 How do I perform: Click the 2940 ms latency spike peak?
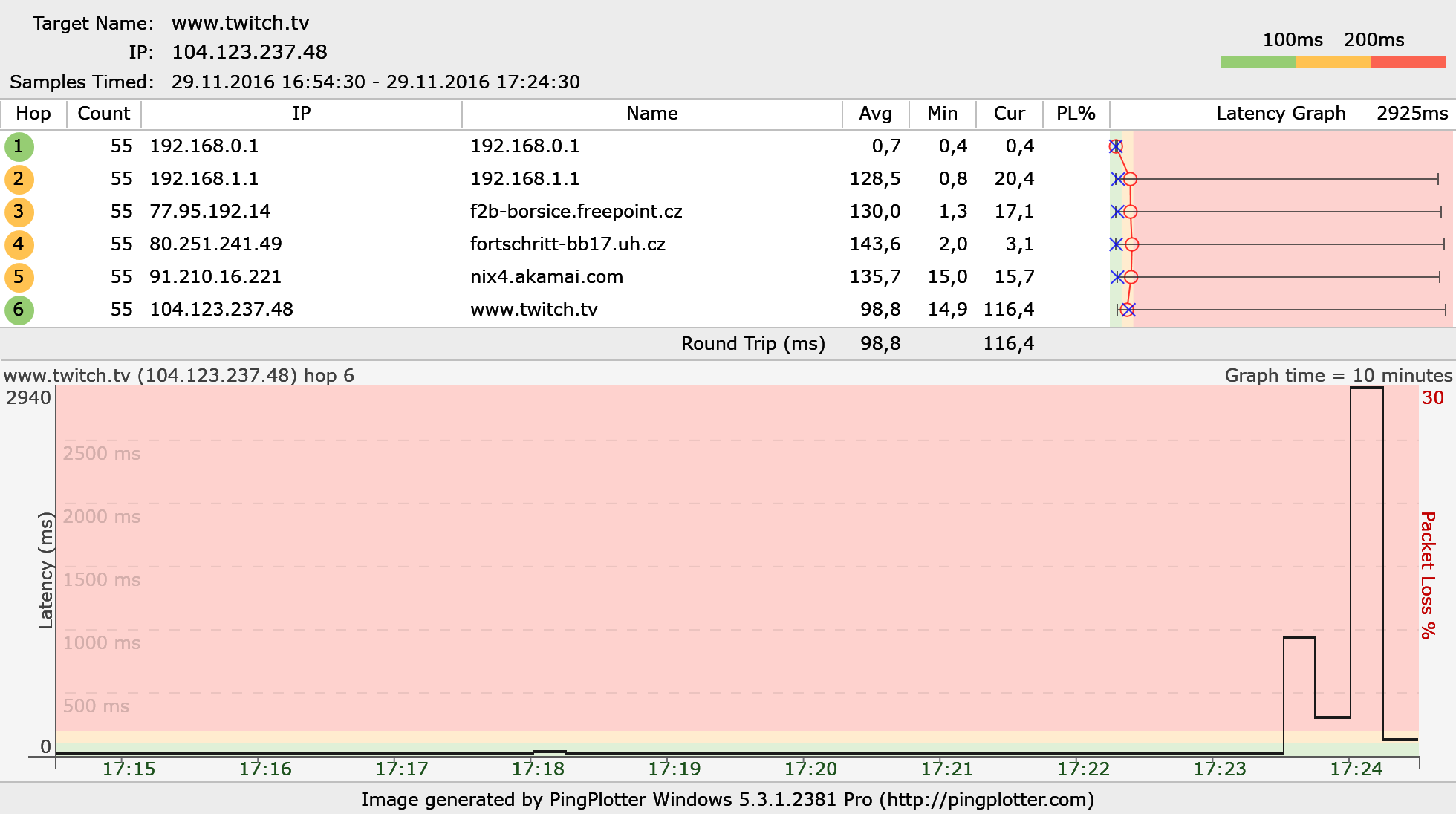pyautogui.click(x=1366, y=388)
